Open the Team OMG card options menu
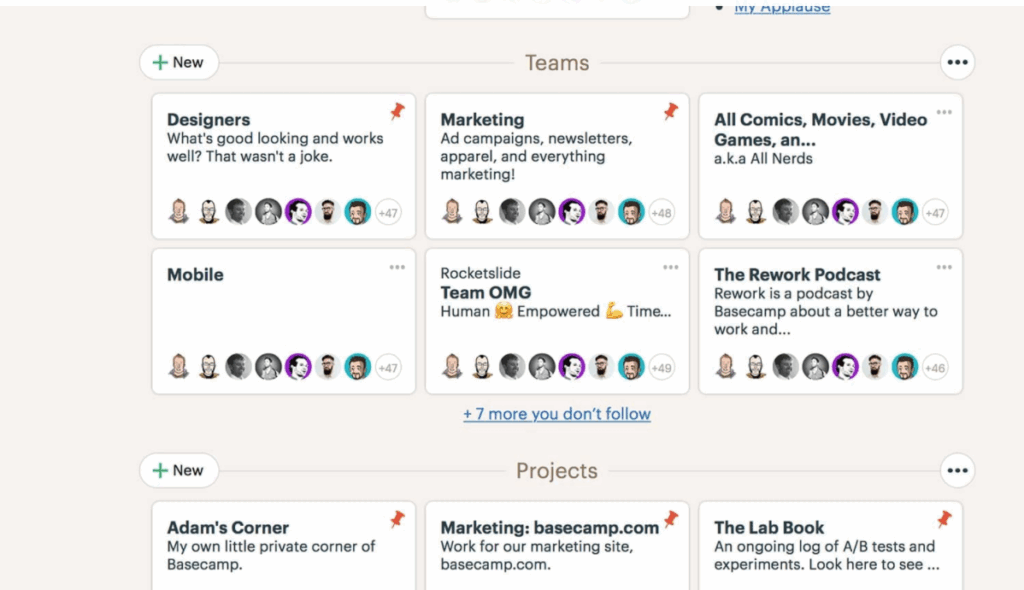This screenshot has height=590, width=1024. point(671,267)
